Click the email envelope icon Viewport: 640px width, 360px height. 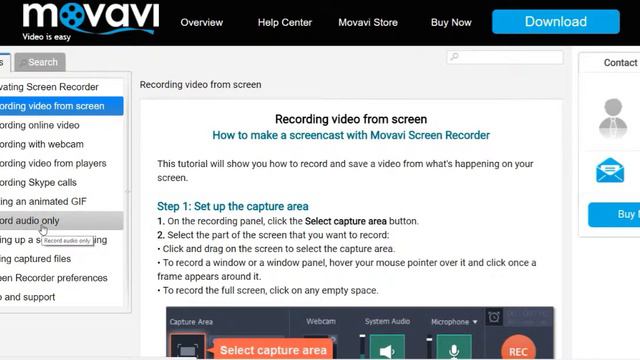[610, 170]
